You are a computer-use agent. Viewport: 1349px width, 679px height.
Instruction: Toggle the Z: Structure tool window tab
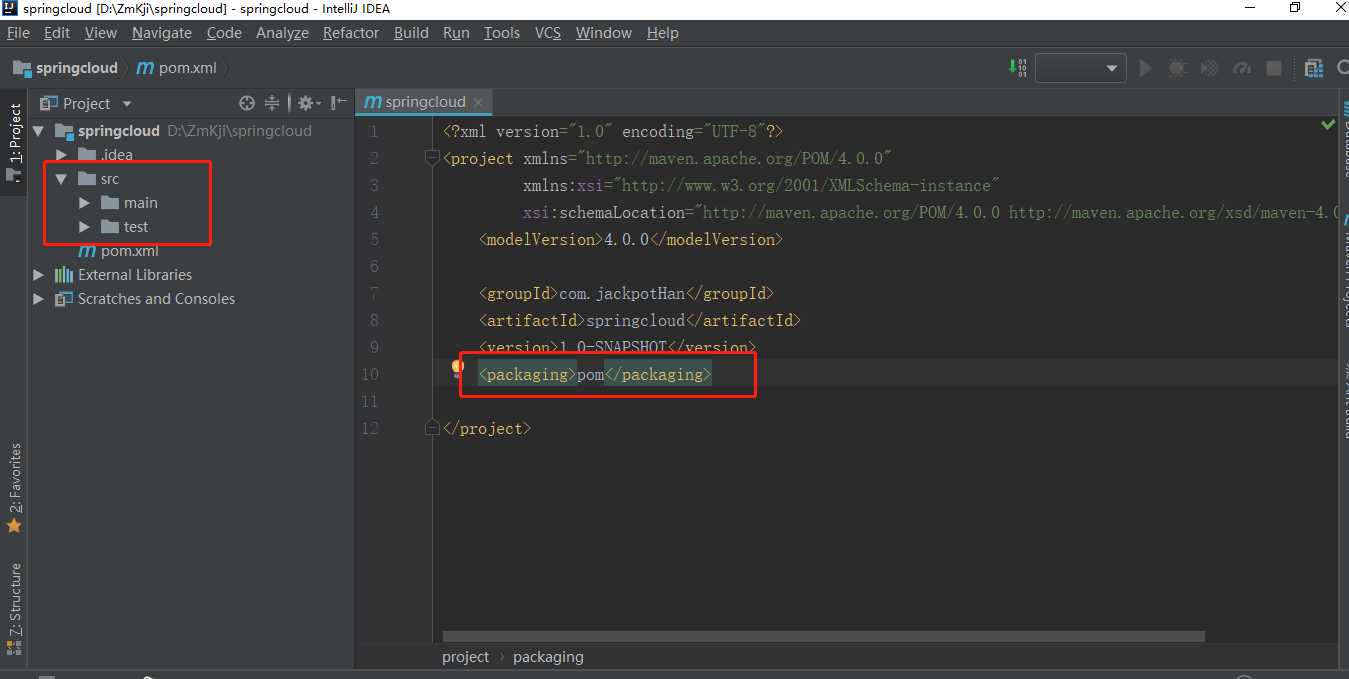click(x=14, y=608)
